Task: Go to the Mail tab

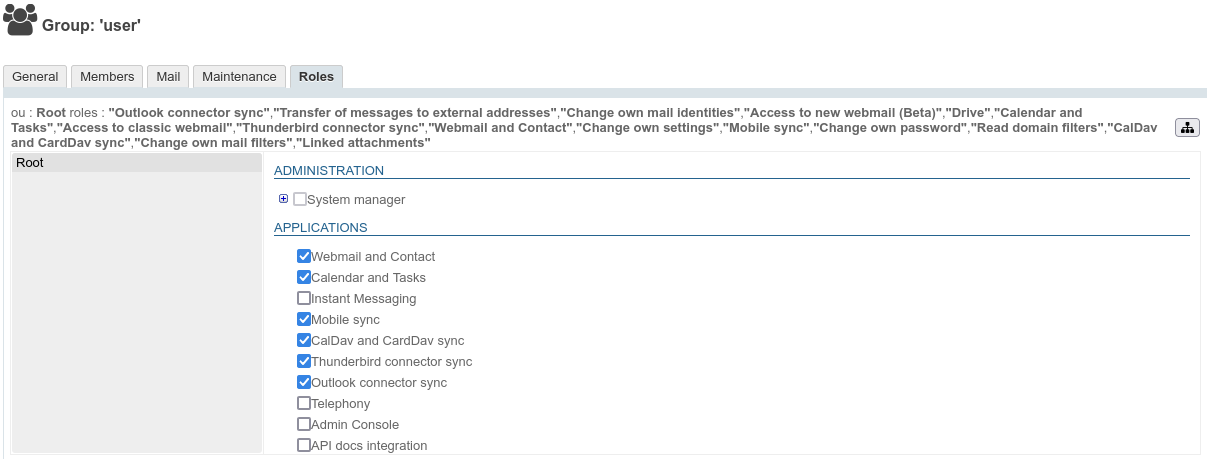Action: pos(168,77)
